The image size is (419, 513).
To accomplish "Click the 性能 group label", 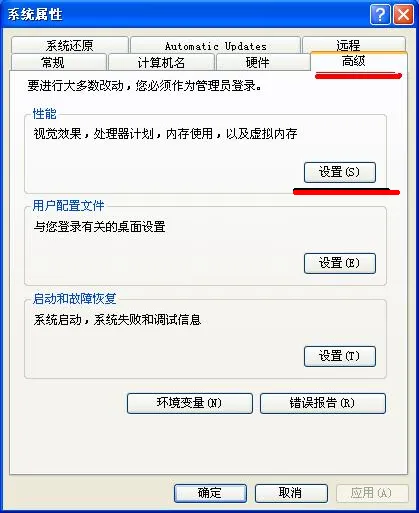I will (x=44, y=114).
